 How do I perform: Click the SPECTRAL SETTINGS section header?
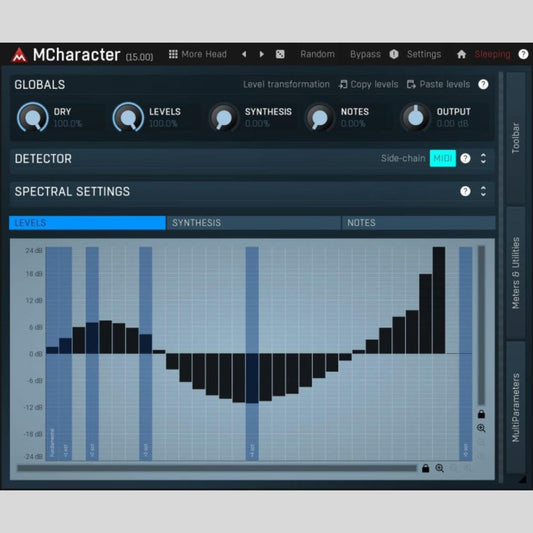tap(72, 192)
